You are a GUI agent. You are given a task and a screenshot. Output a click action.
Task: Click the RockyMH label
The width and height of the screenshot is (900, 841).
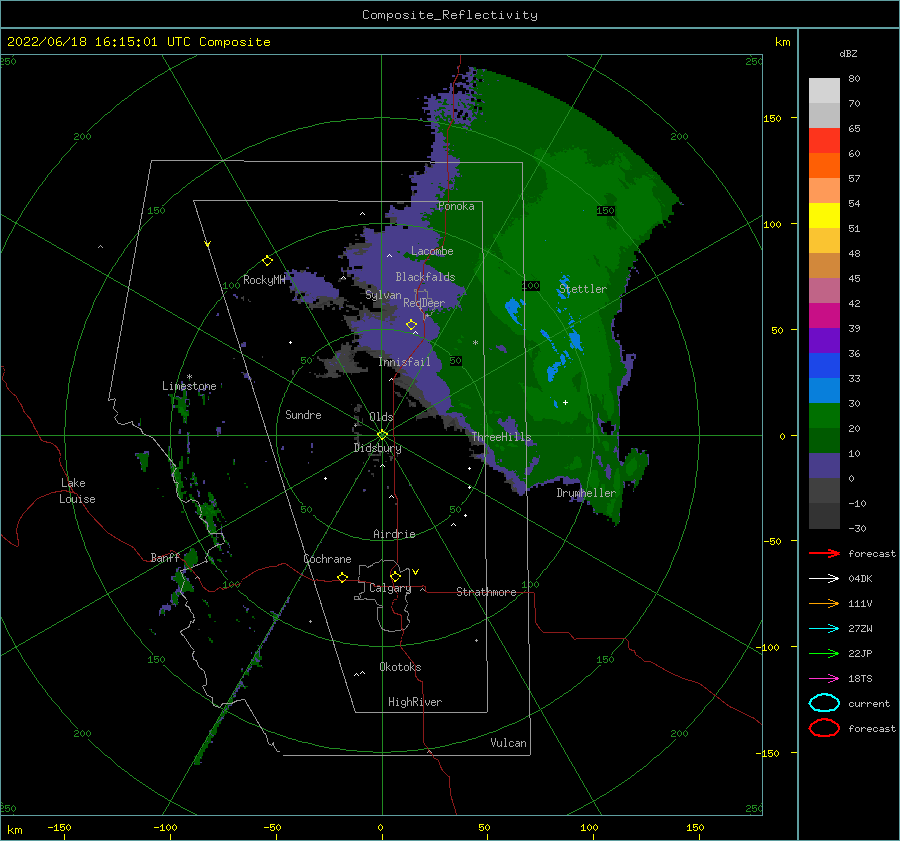click(x=264, y=280)
